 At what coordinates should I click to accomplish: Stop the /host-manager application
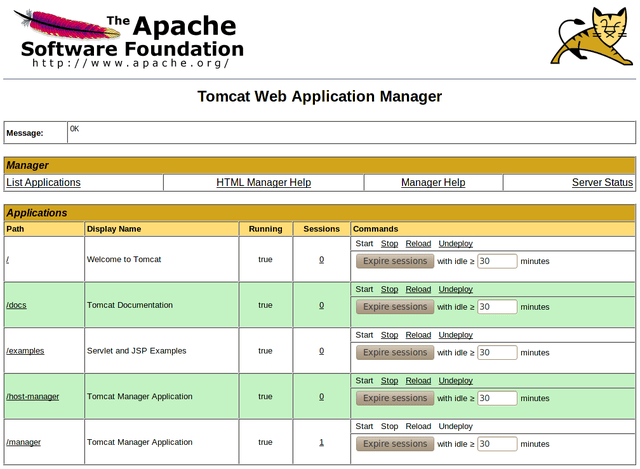tap(389, 381)
